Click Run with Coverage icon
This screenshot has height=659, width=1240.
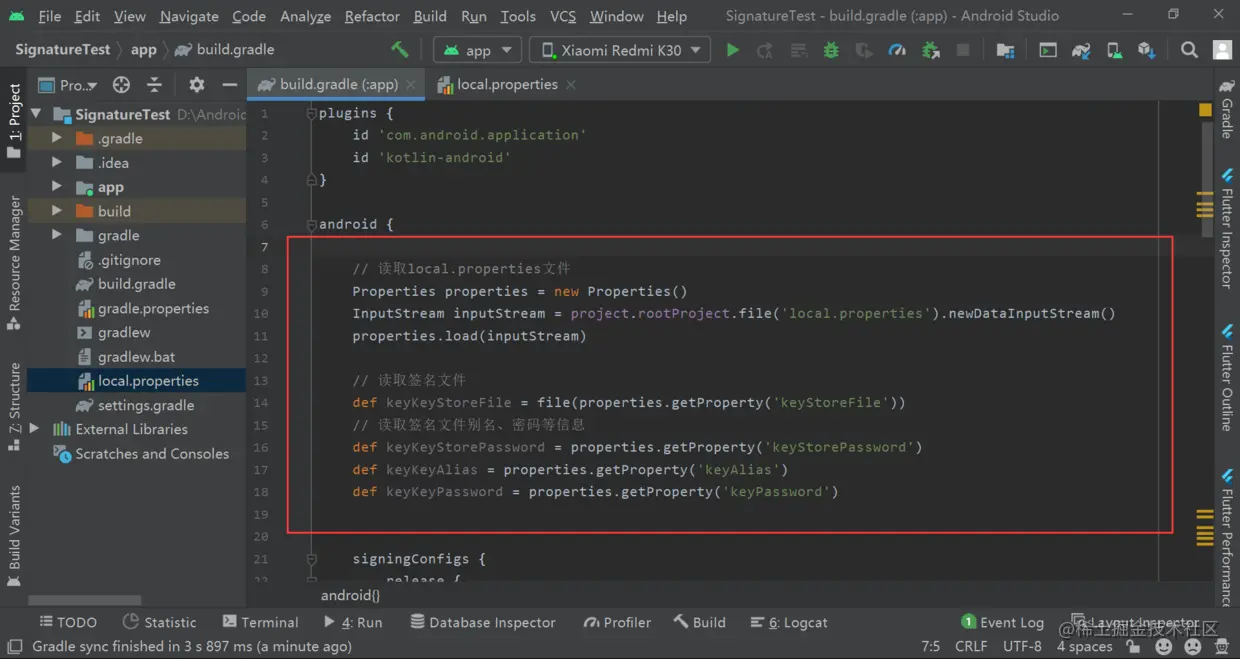click(x=864, y=50)
